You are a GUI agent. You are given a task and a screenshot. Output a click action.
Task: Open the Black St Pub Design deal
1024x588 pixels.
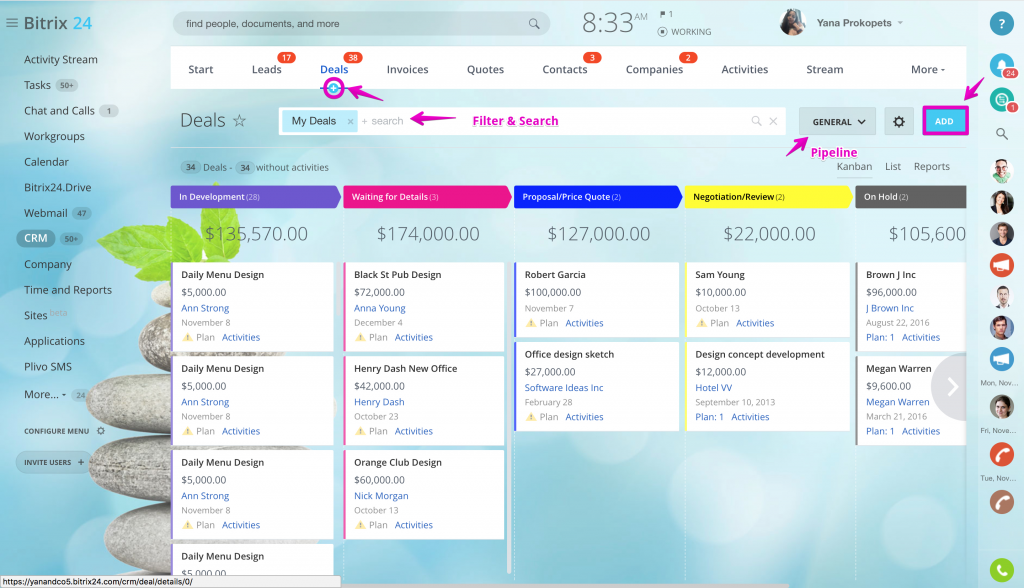coord(398,275)
